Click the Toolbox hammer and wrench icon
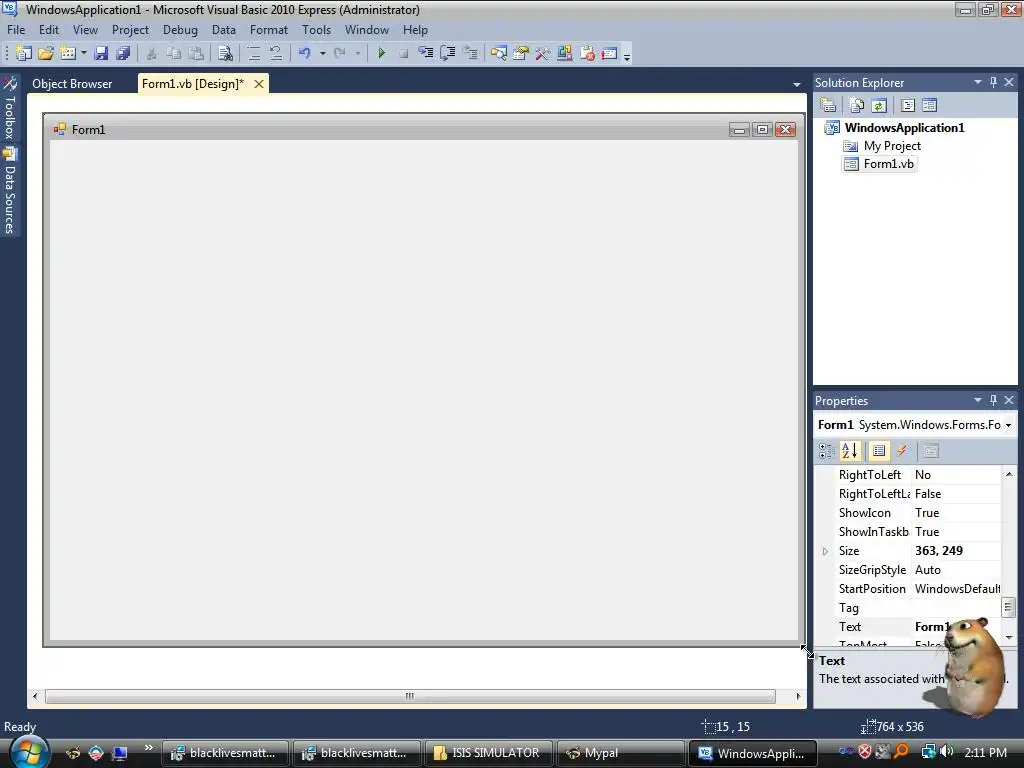This screenshot has height=768, width=1024. [543, 54]
